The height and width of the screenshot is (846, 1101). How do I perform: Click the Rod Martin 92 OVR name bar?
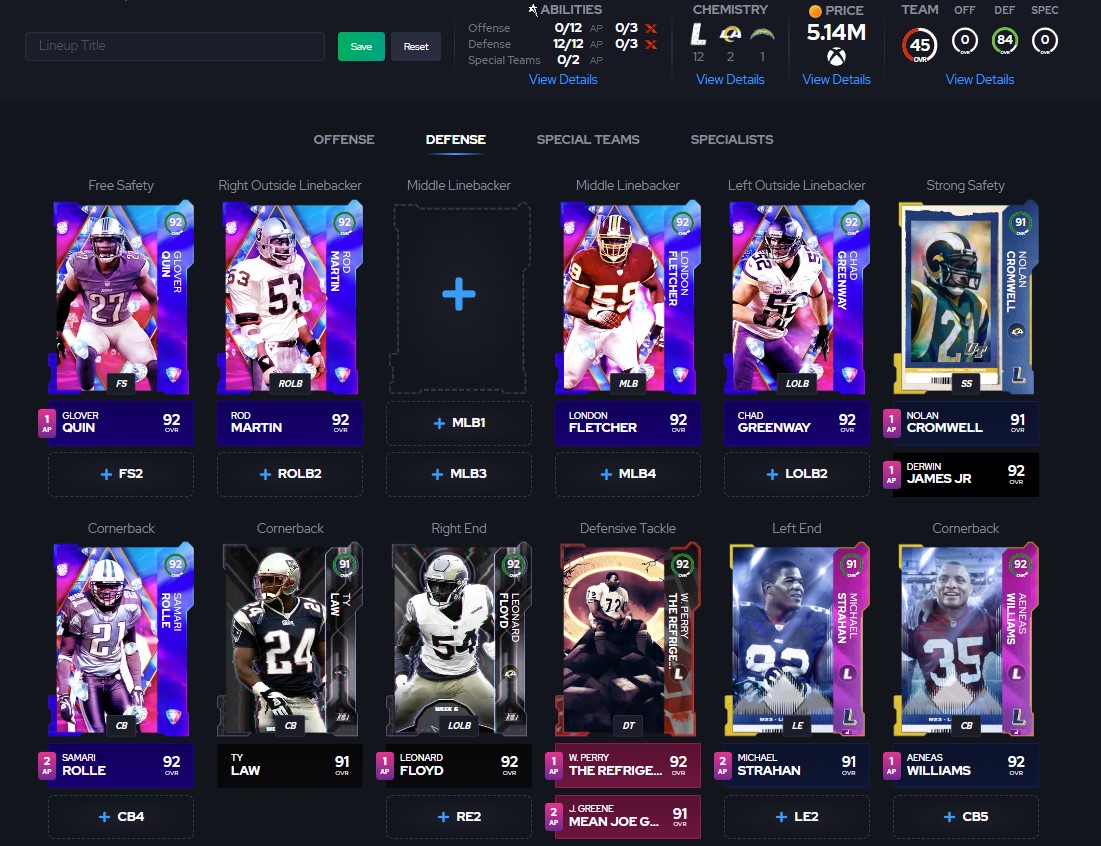290,423
